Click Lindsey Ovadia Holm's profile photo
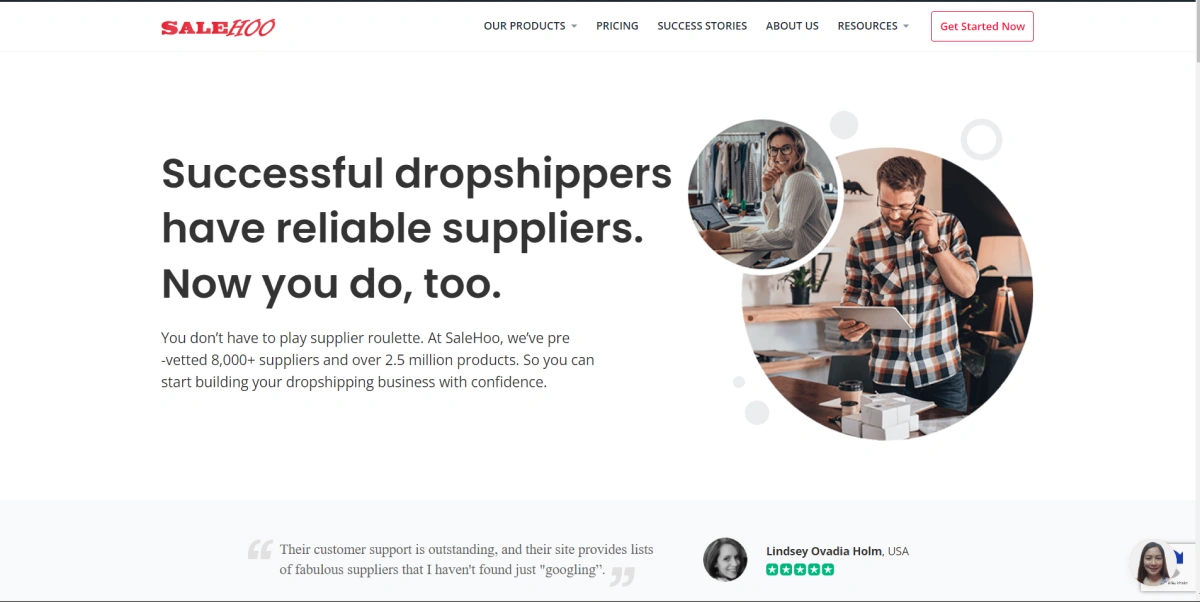This screenshot has width=1200, height=602. click(725, 560)
